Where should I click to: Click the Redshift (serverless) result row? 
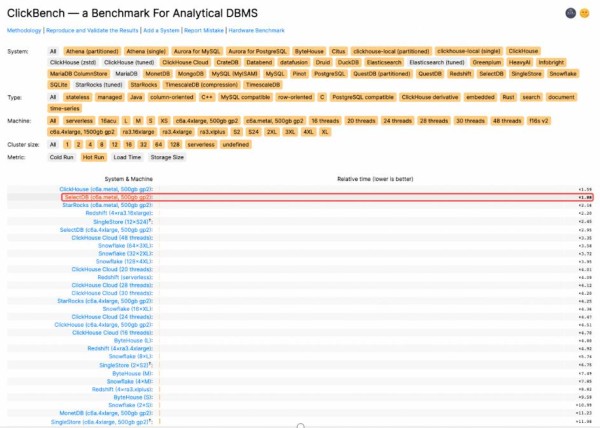pyautogui.click(x=125, y=277)
